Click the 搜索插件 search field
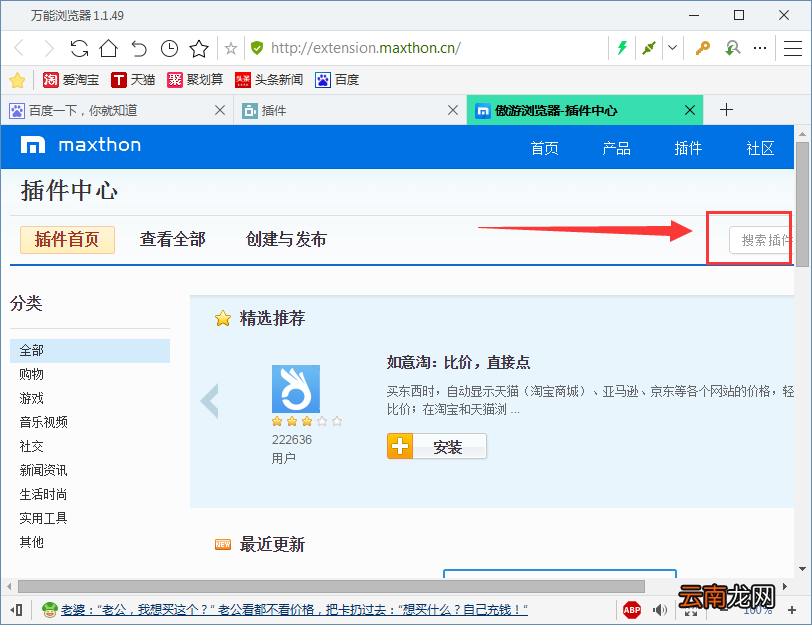 761,240
